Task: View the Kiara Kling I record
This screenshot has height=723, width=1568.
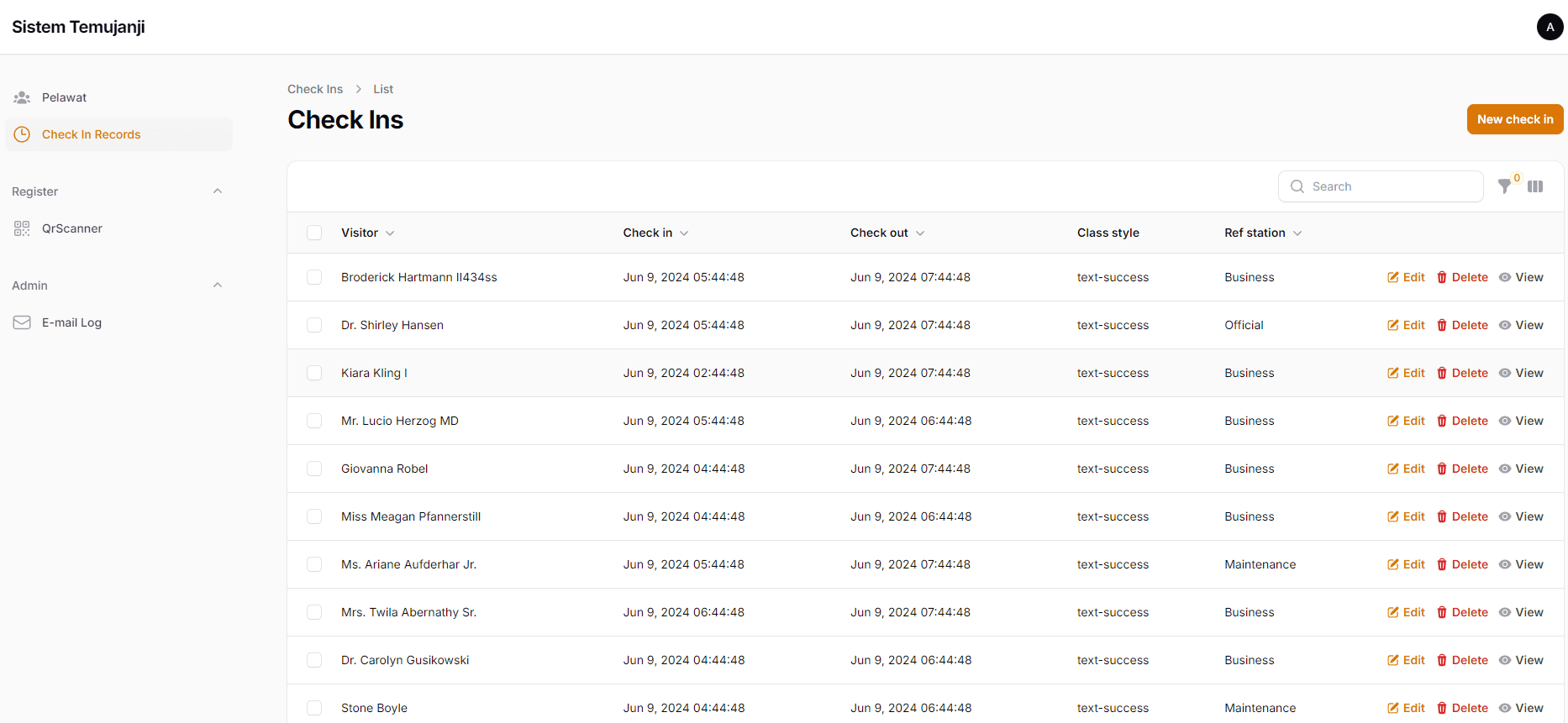Action: [x=1521, y=373]
